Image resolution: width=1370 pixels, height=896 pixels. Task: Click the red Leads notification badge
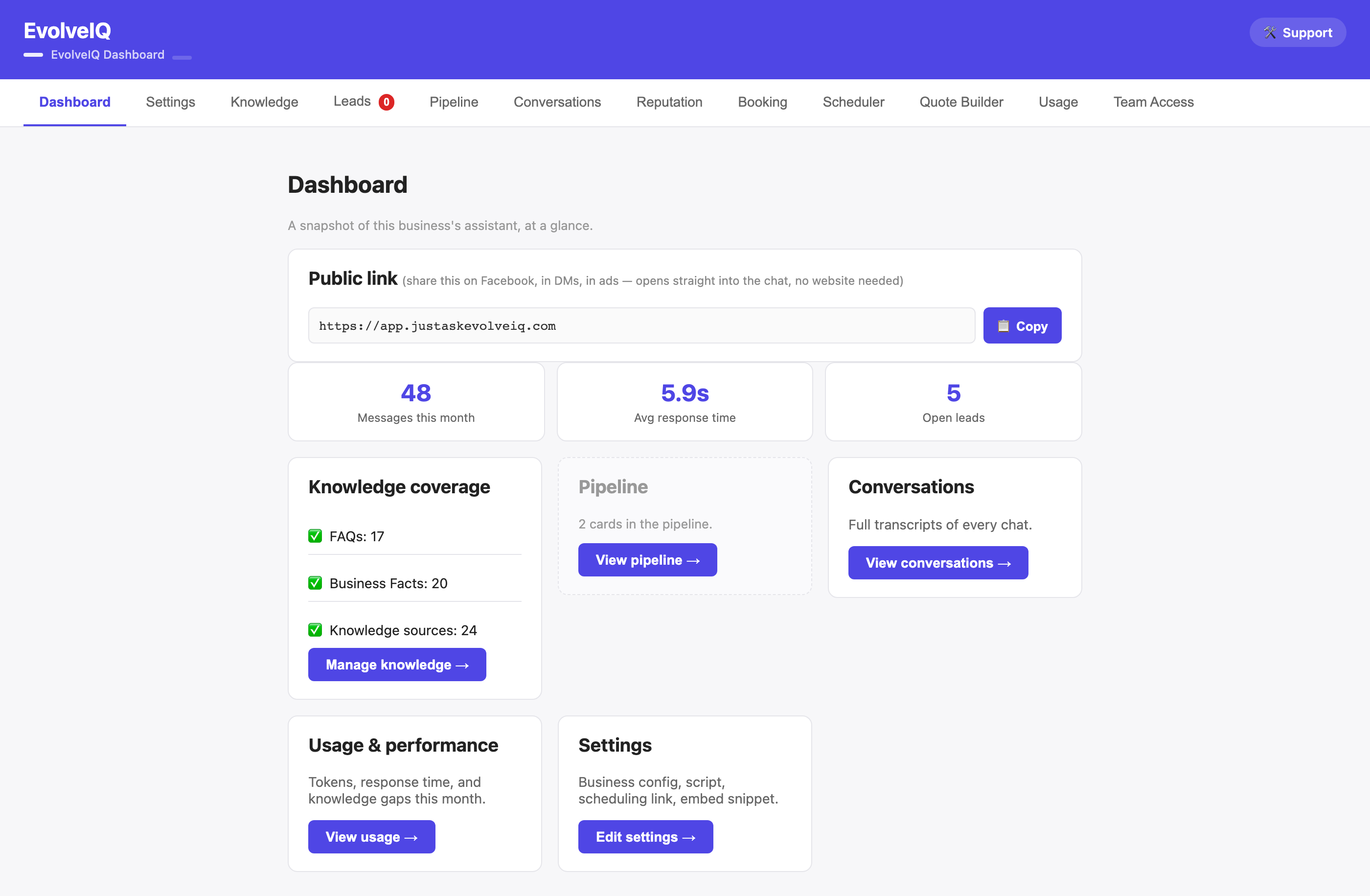coord(386,102)
